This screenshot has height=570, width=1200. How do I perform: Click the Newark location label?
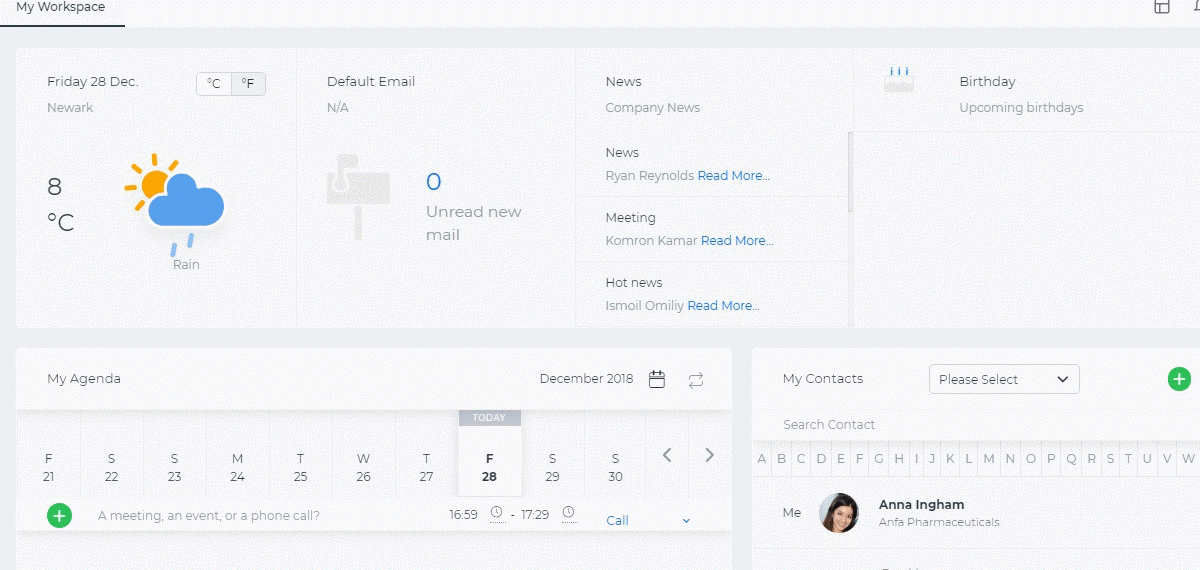(70, 108)
